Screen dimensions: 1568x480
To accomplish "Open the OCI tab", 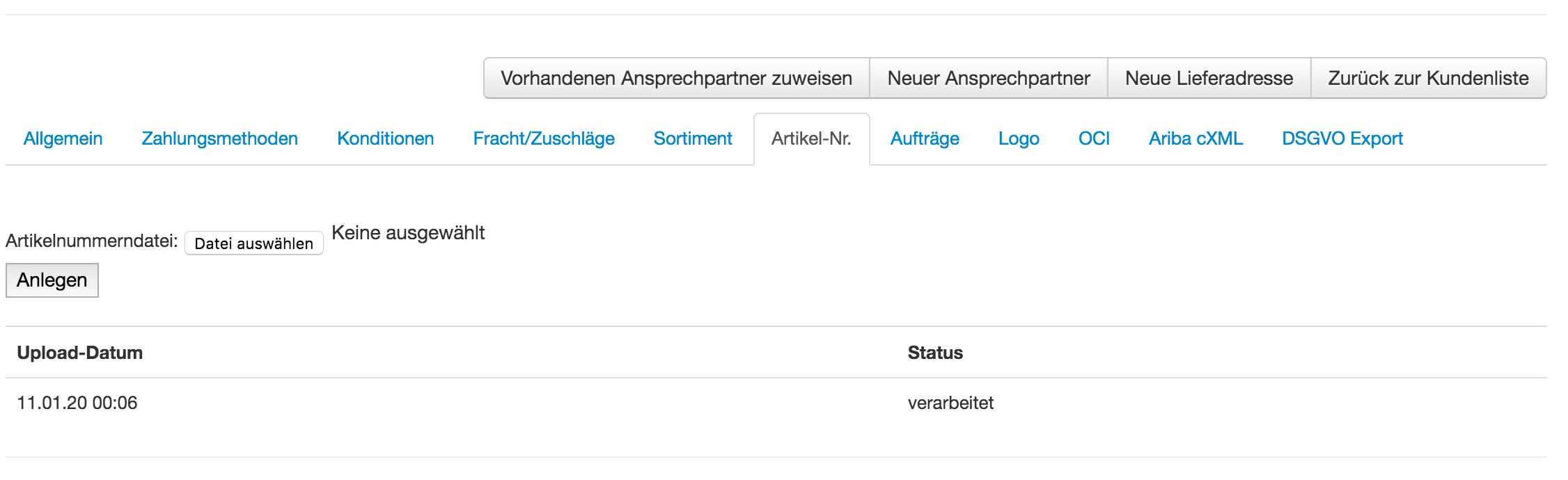I will (x=1092, y=138).
